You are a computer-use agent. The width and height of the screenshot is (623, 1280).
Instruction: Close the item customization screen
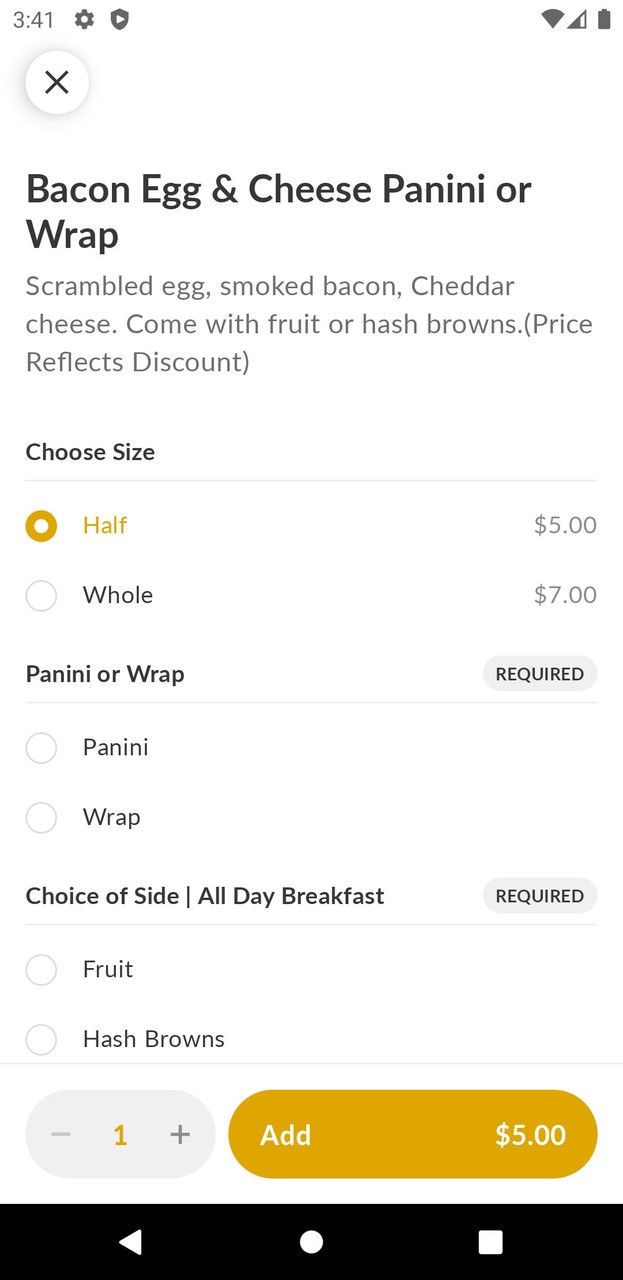(x=57, y=82)
